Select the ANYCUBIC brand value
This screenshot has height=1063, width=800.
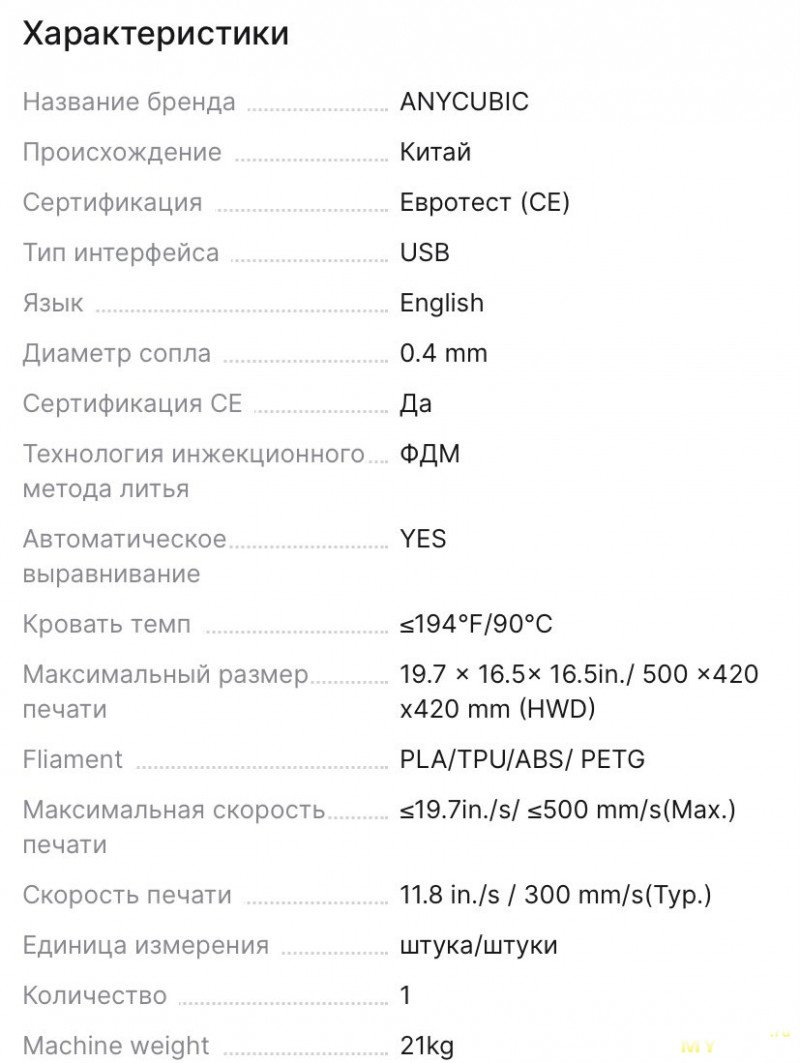coord(464,102)
